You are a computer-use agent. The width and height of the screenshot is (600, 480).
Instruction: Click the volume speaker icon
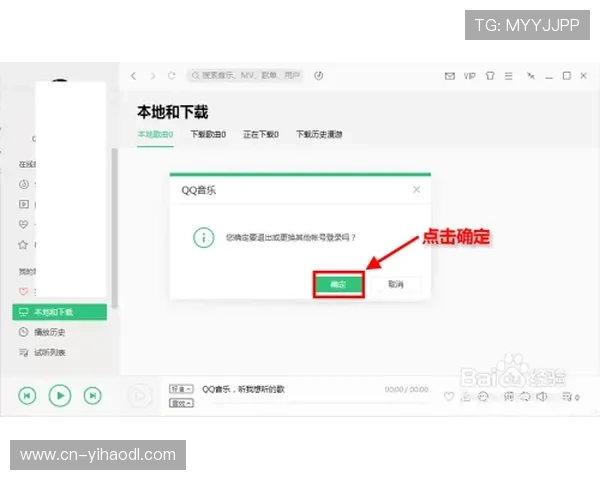541,397
